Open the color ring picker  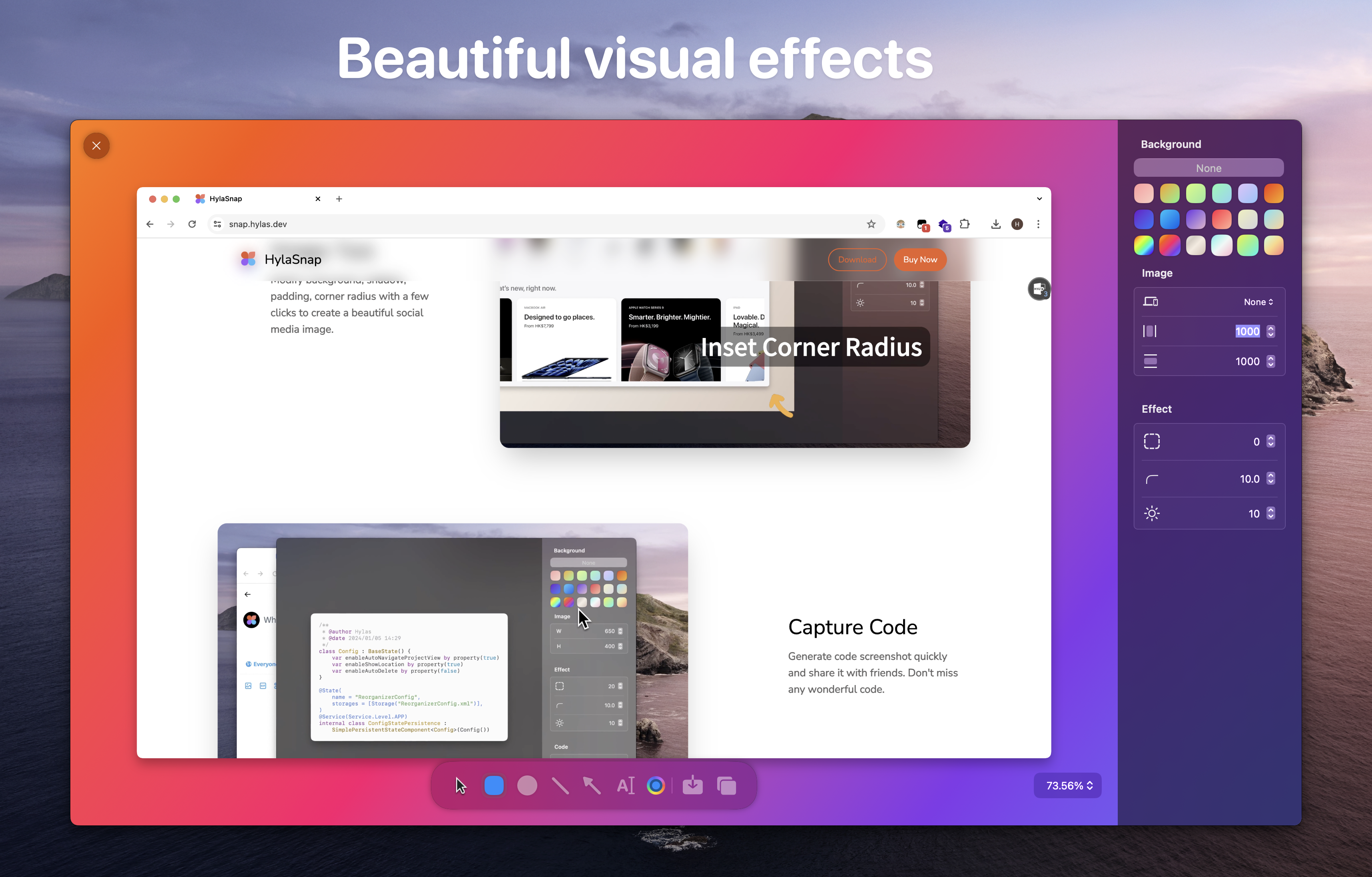pos(656,785)
